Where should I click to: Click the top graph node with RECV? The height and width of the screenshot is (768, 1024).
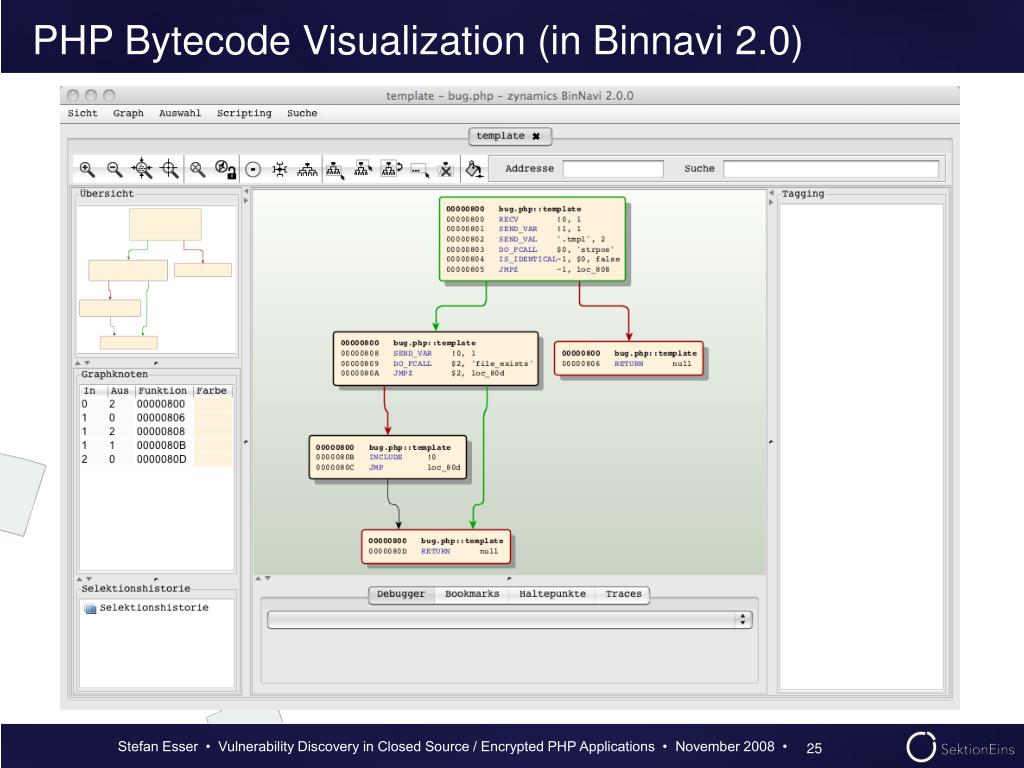point(532,240)
